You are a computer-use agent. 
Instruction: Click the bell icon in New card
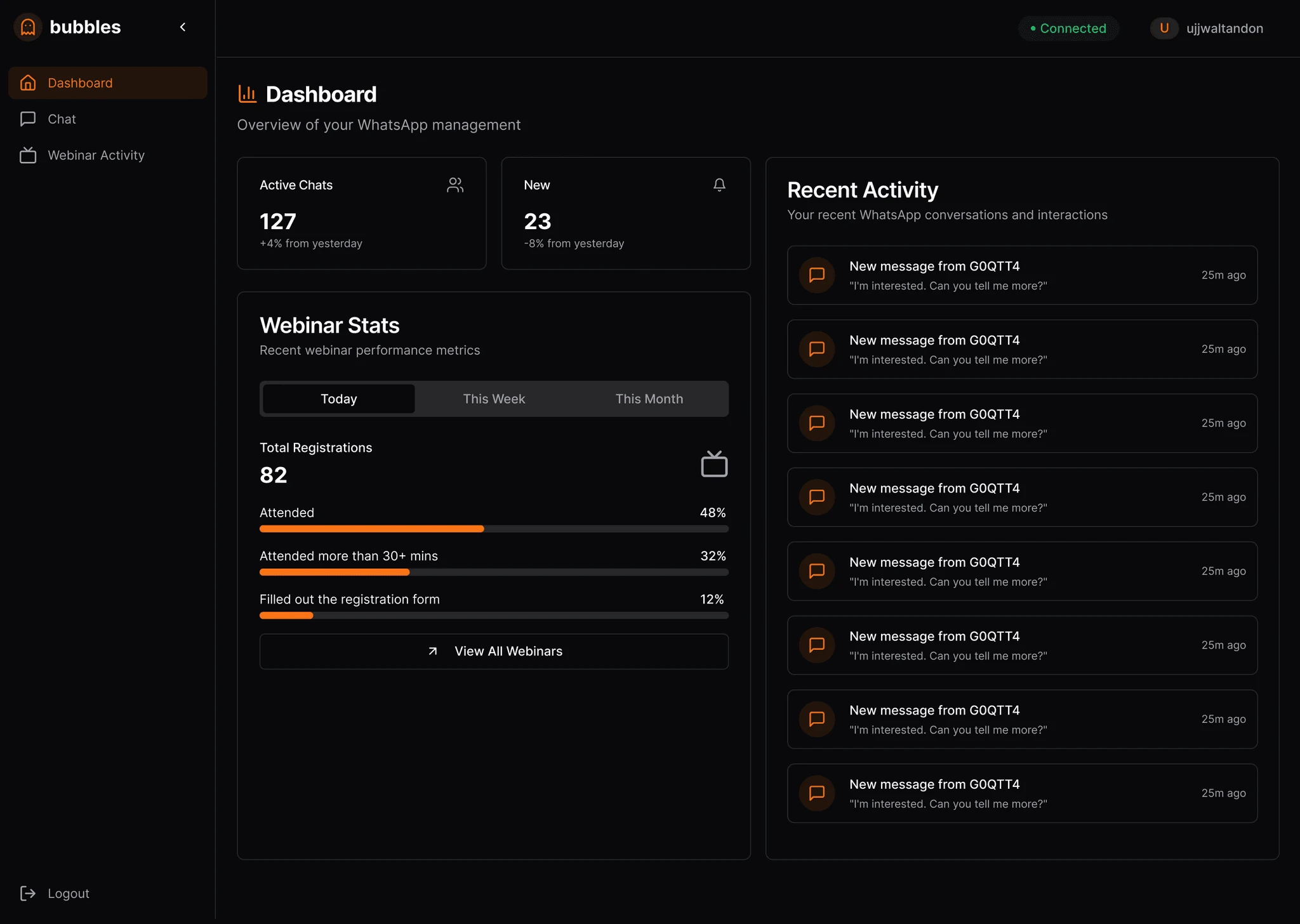[719, 185]
